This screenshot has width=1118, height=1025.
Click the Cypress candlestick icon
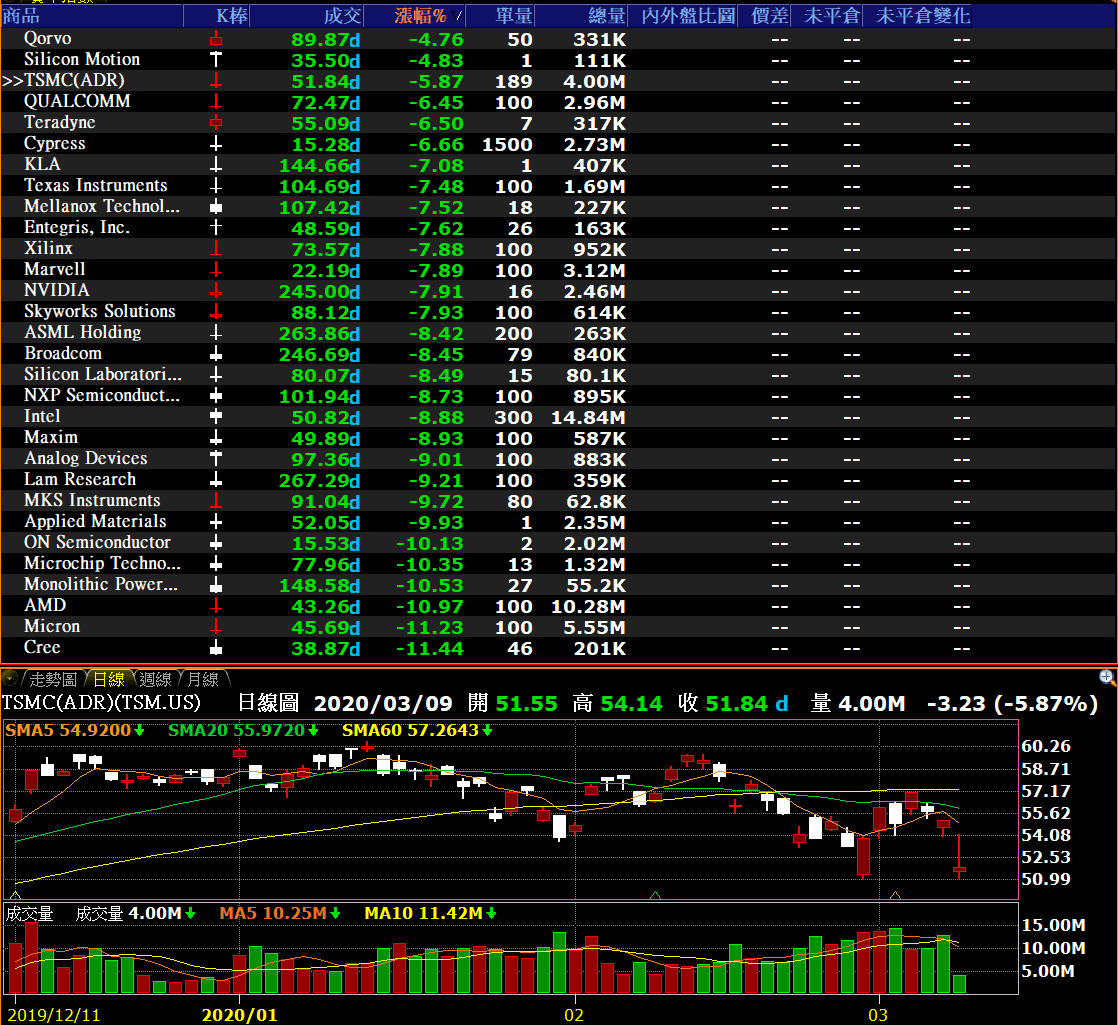point(216,144)
